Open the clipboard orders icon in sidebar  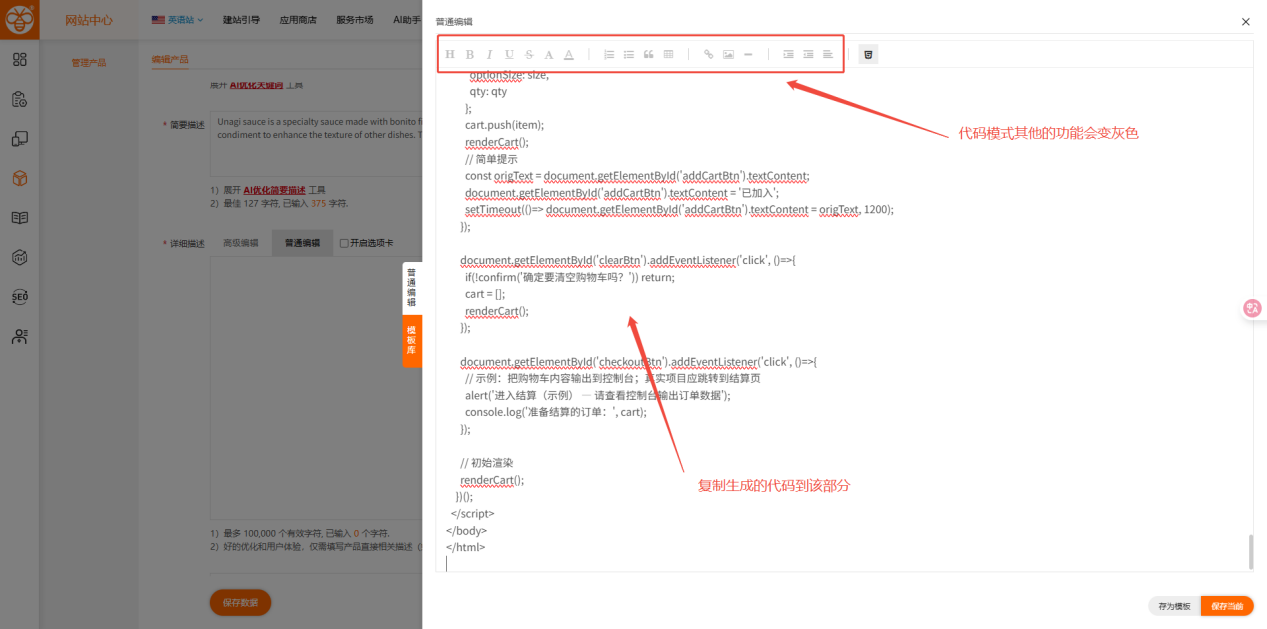(20, 99)
